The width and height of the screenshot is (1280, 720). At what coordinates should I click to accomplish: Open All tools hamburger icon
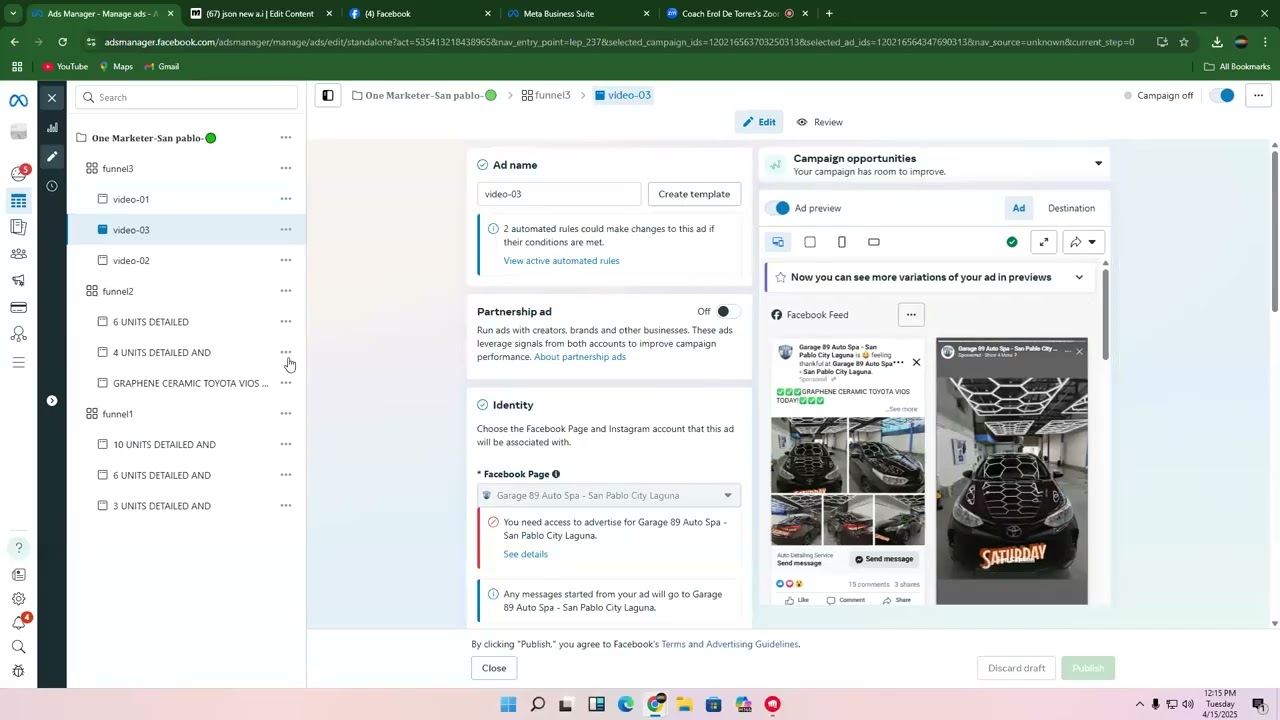pyautogui.click(x=18, y=362)
